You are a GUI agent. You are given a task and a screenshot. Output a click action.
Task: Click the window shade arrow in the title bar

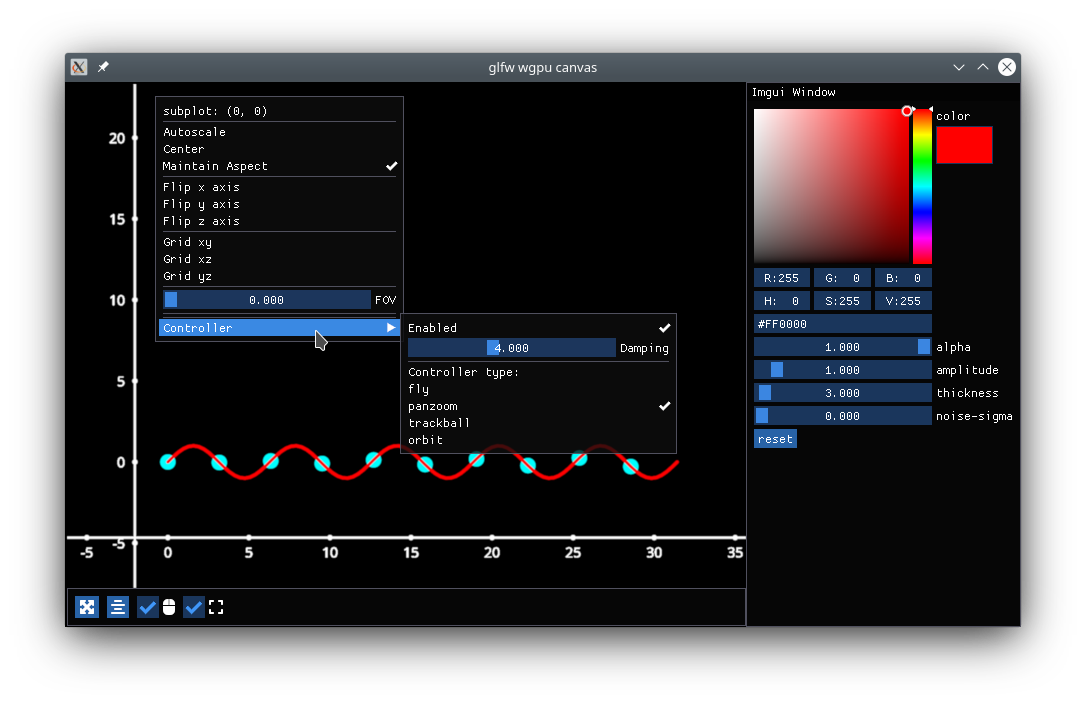[982, 67]
